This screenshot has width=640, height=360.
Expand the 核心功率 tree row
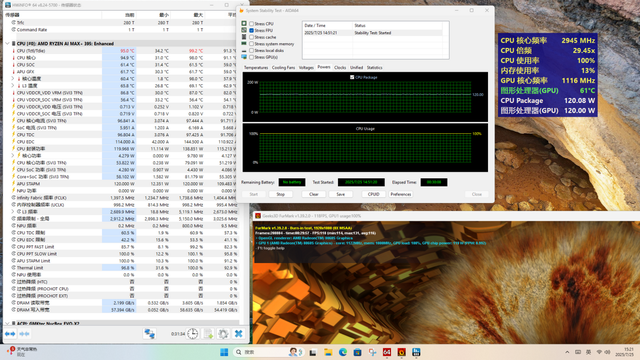13,156
